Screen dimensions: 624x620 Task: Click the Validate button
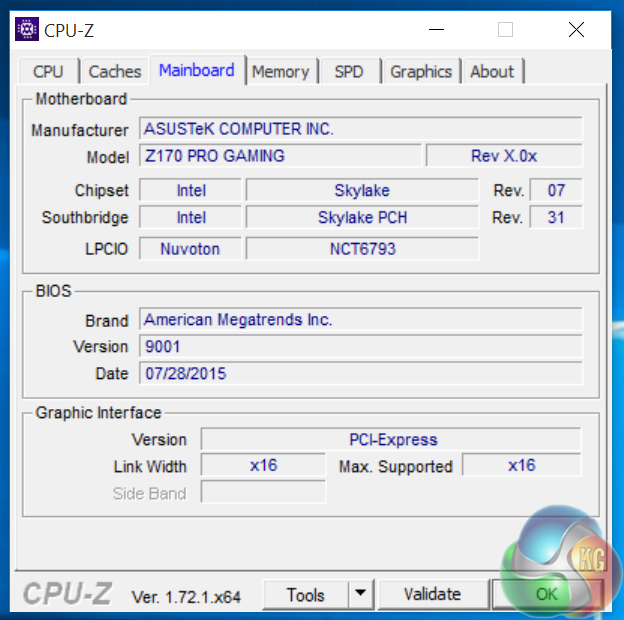point(433,594)
